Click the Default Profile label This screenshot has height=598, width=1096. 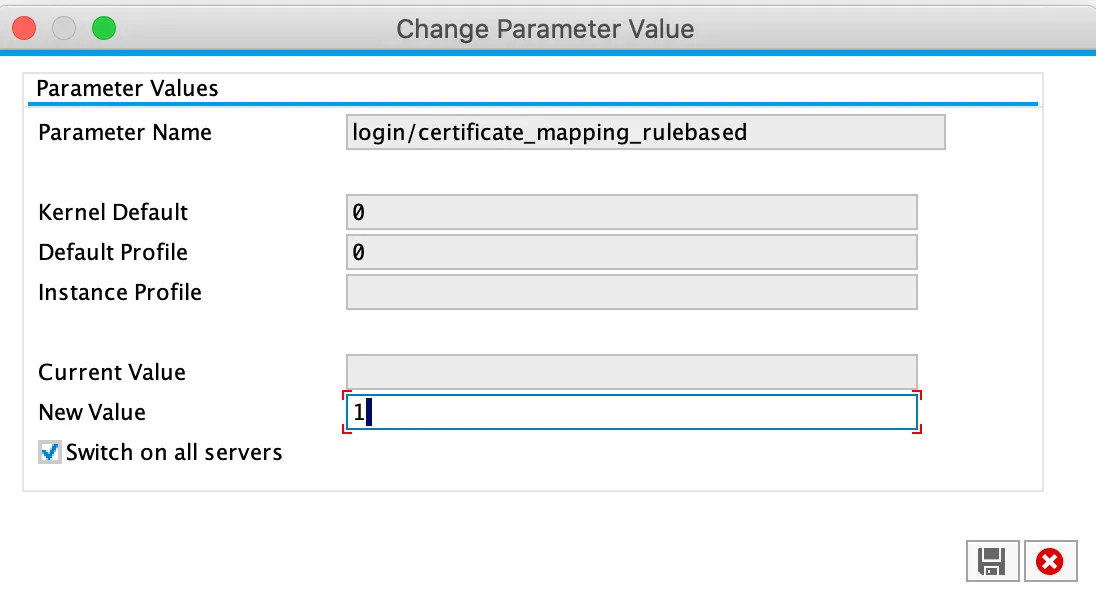(x=113, y=253)
